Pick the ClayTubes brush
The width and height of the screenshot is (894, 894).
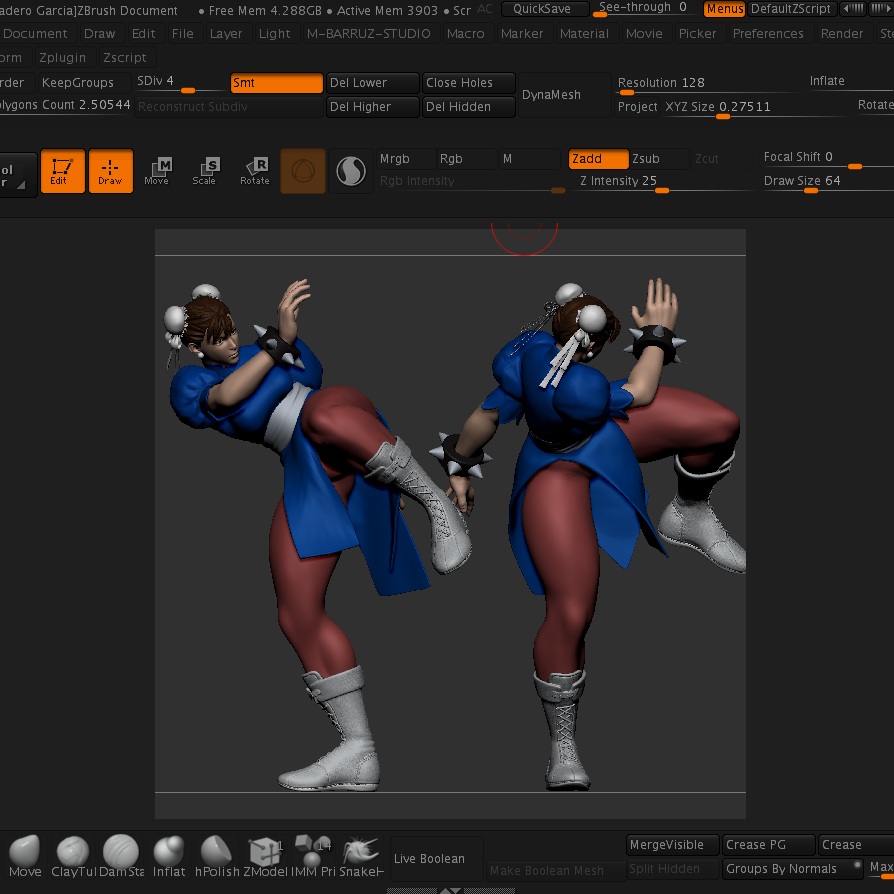tap(73, 856)
